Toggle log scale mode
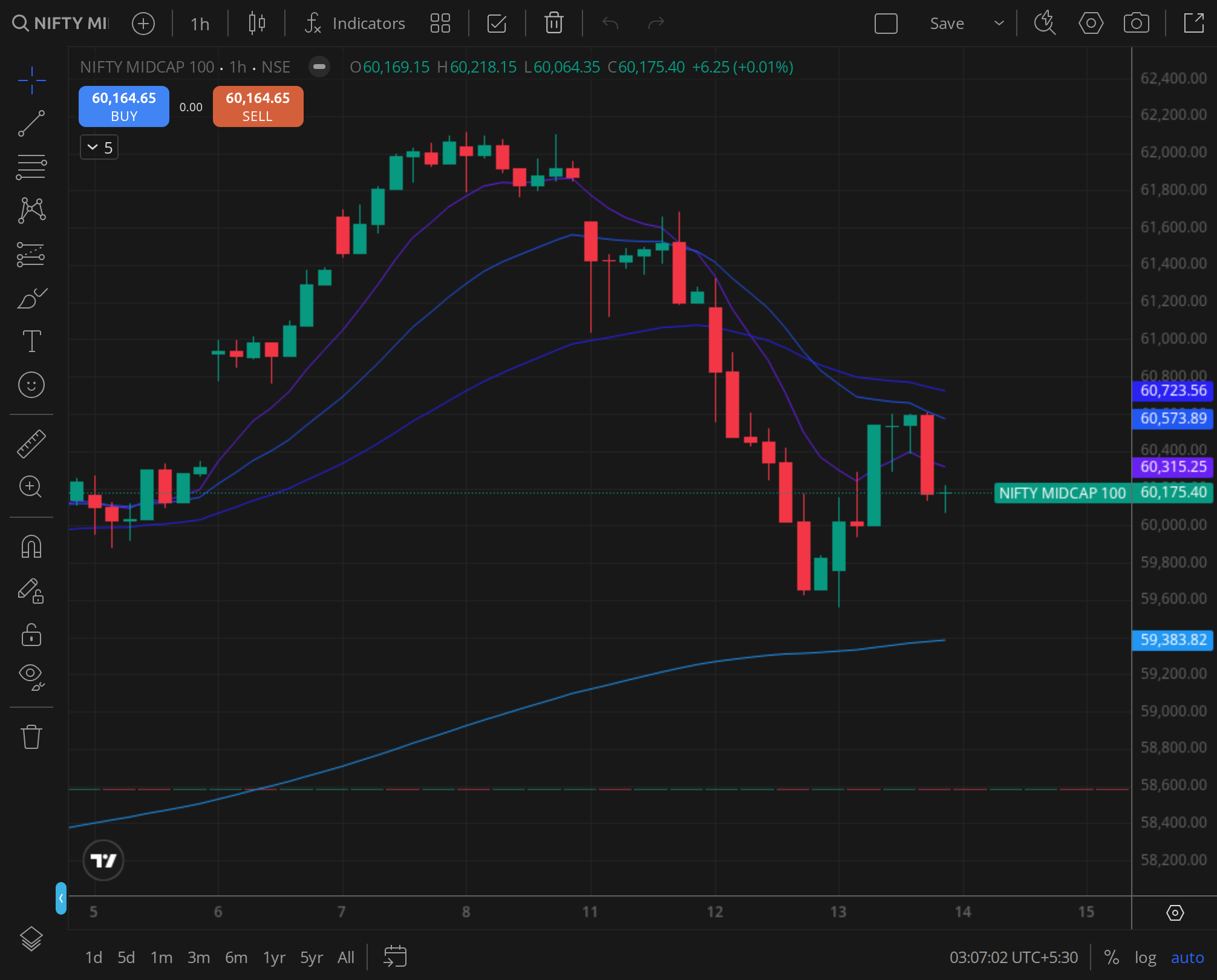The height and width of the screenshot is (980, 1217). coord(1145,958)
